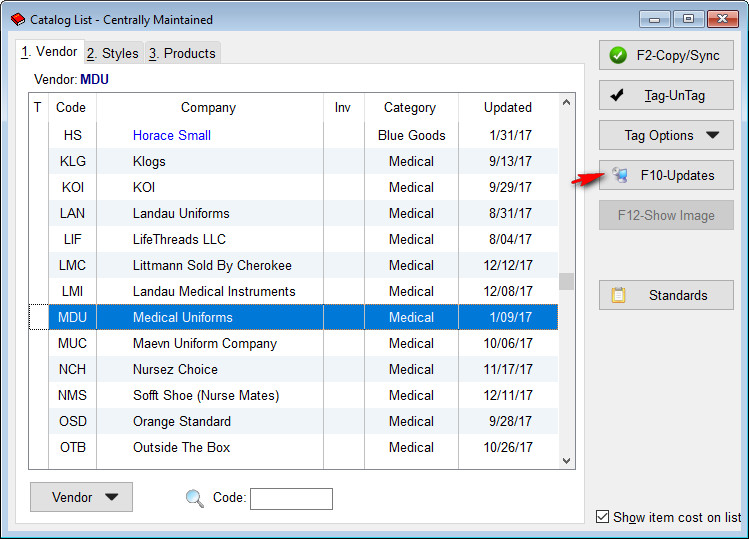Click the OTB vendor code
The width and height of the screenshot is (749, 539).
click(x=73, y=447)
